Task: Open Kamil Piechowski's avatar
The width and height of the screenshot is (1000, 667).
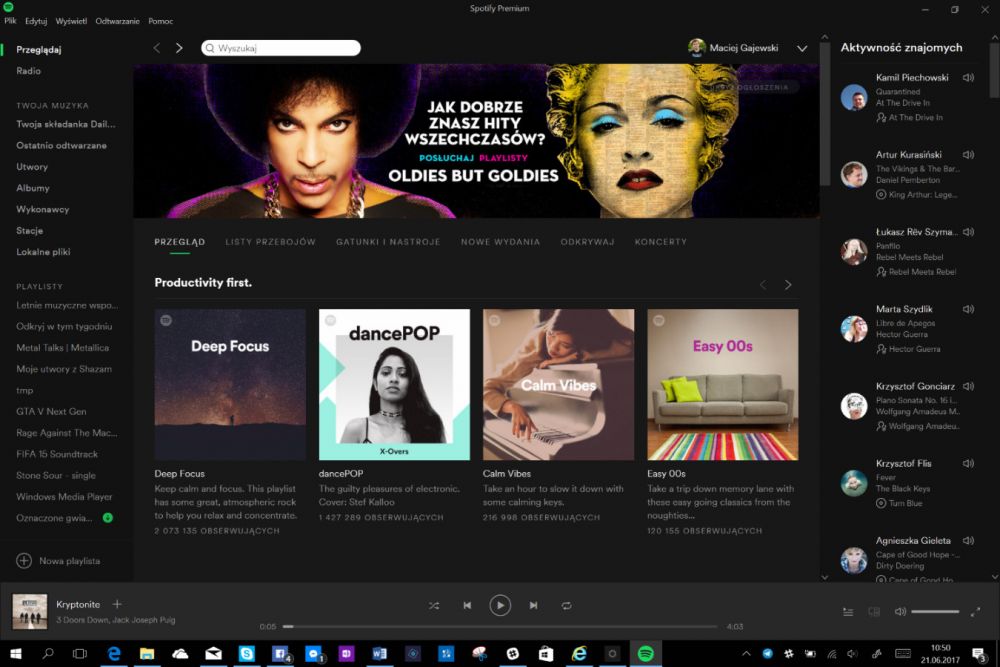Action: 854,98
